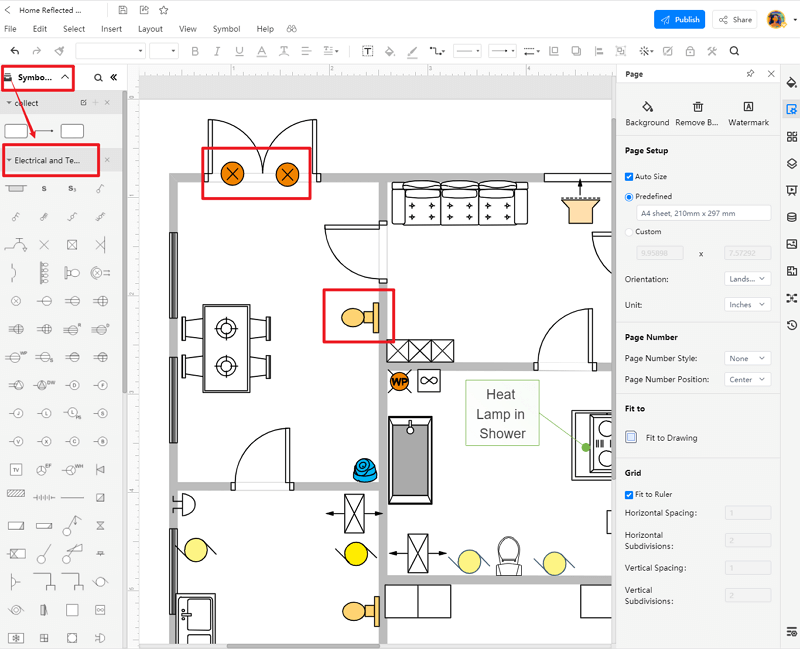Click the Publish button
Viewport: 800px width, 649px height.
coord(679,19)
